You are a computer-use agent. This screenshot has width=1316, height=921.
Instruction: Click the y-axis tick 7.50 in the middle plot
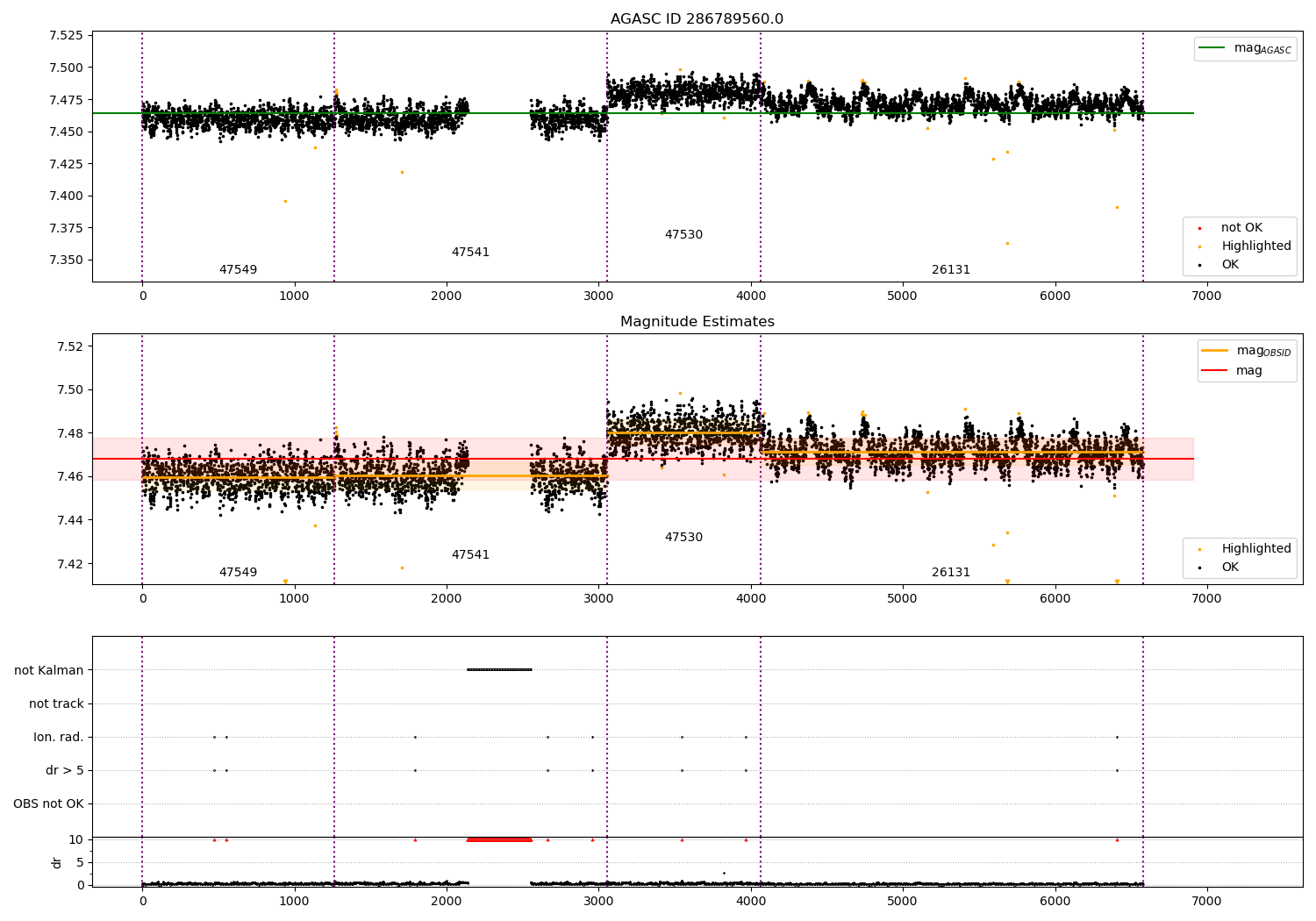pos(70,390)
